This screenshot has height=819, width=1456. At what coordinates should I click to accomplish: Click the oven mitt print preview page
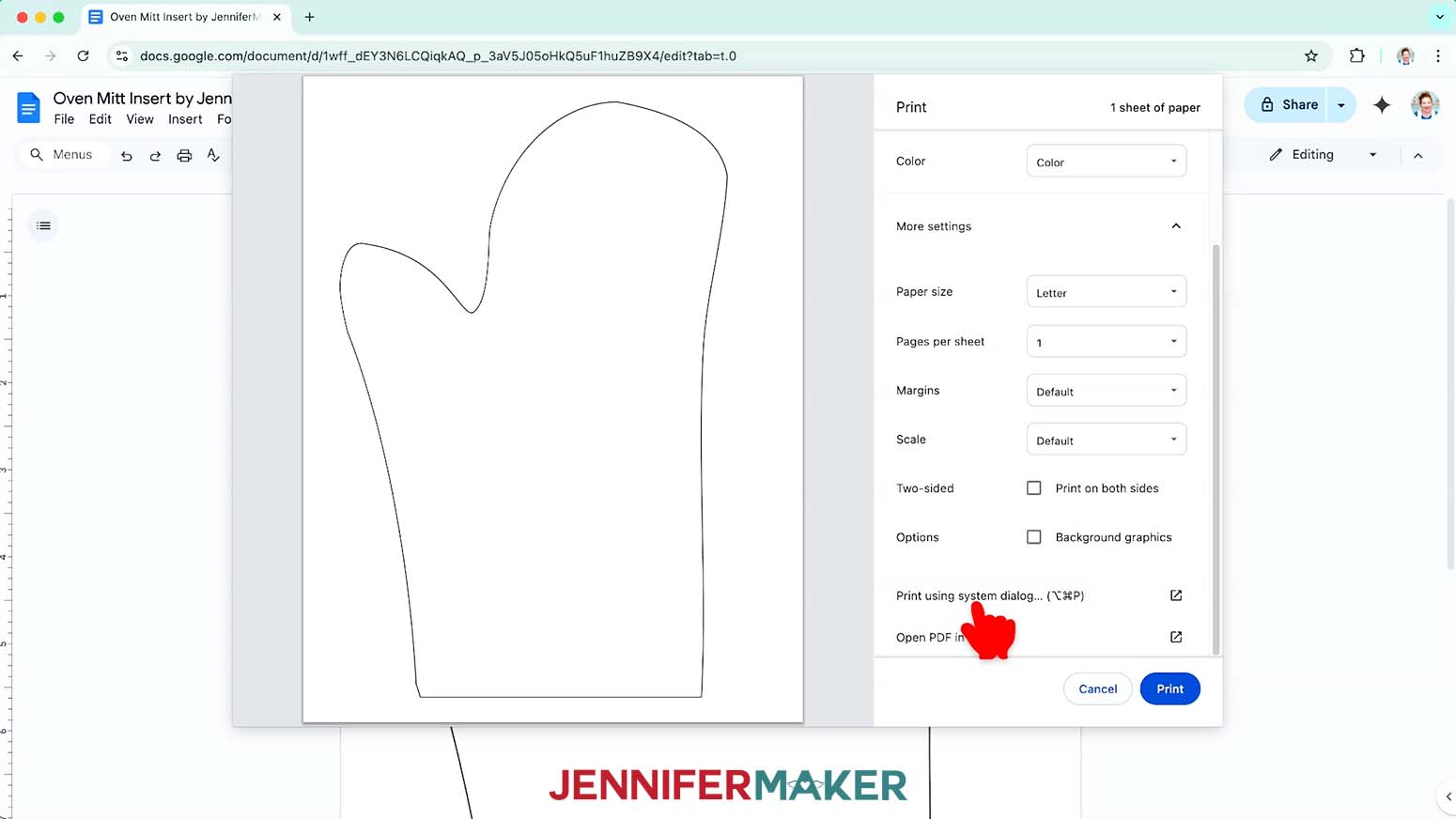coord(553,399)
